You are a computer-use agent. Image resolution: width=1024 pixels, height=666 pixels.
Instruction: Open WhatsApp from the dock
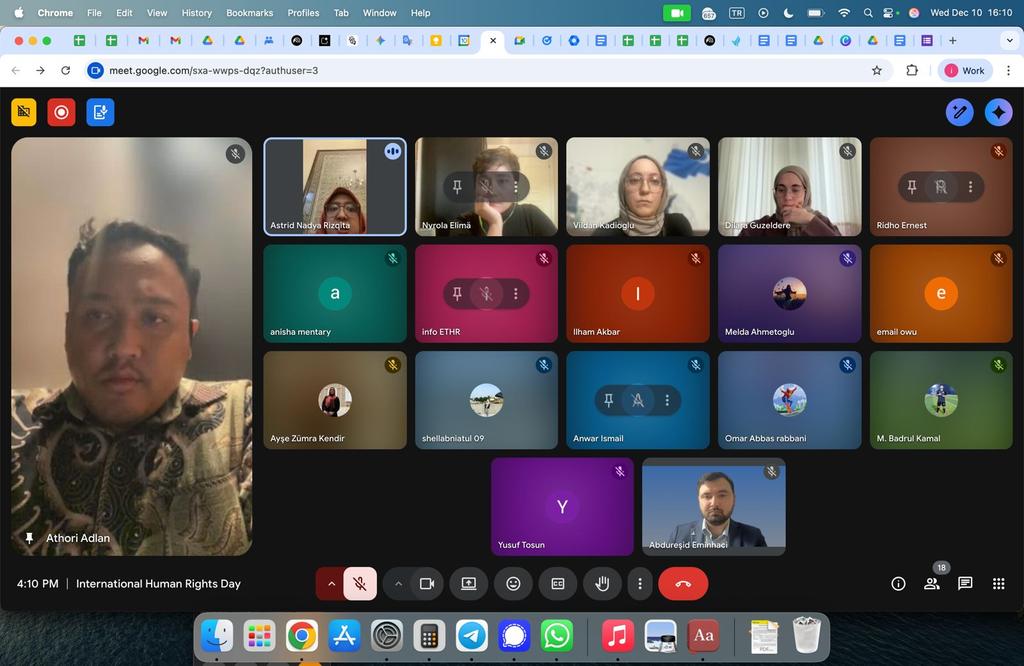point(556,635)
